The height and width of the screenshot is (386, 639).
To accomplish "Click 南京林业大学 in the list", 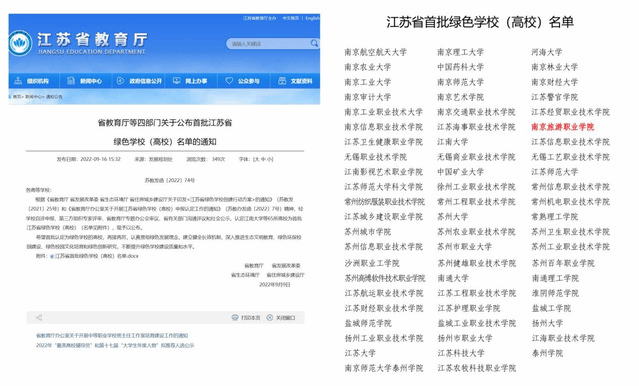I will (x=554, y=67).
